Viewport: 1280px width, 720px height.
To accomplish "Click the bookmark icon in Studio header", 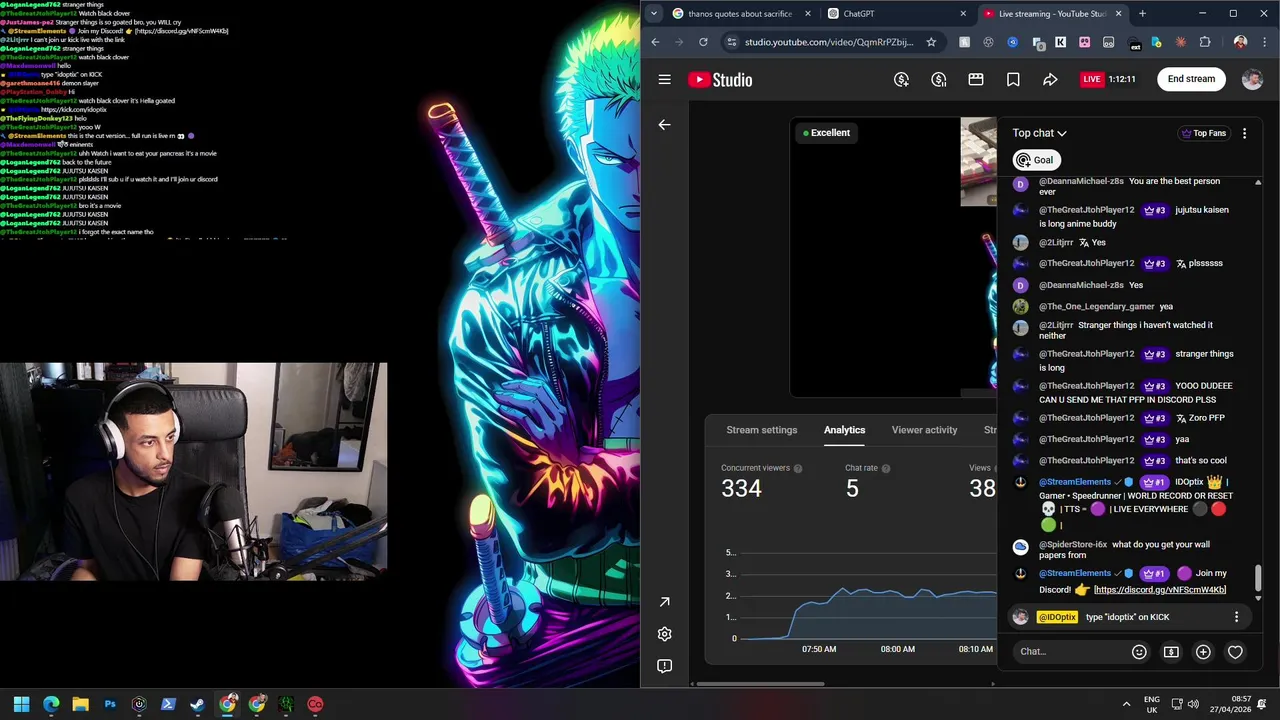I will coord(1013,79).
